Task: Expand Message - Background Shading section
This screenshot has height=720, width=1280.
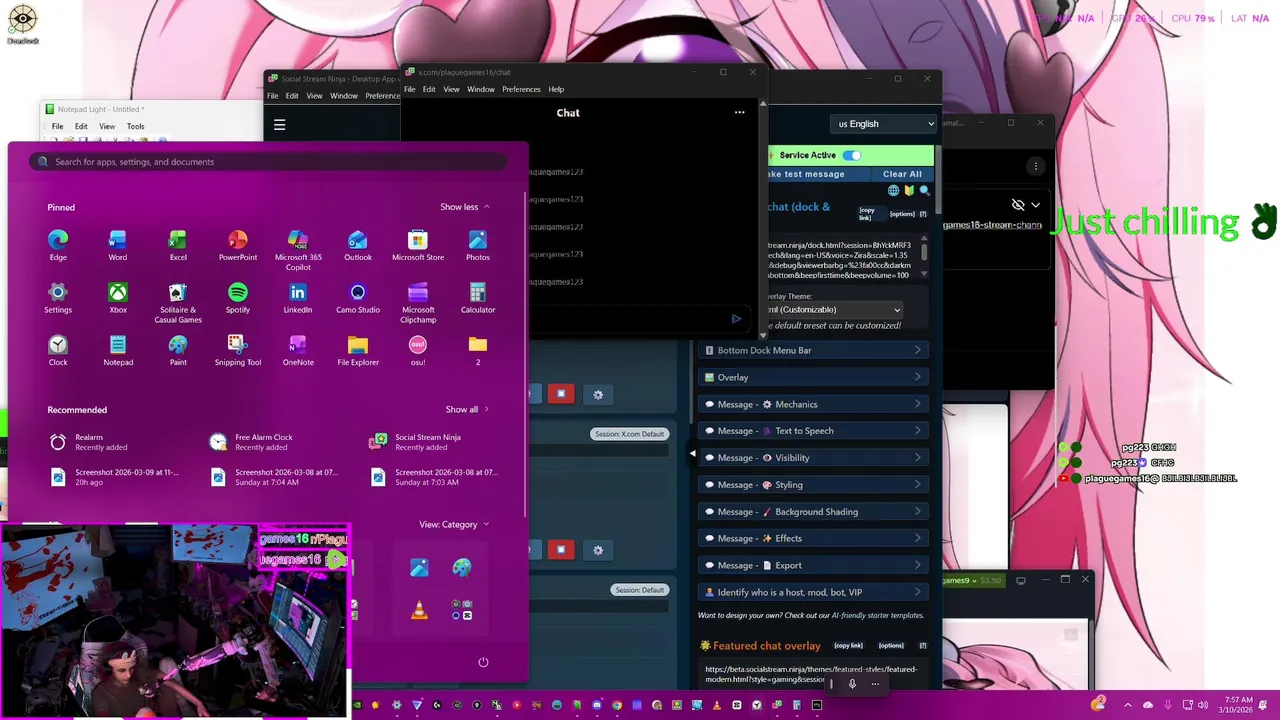Action: [814, 512]
